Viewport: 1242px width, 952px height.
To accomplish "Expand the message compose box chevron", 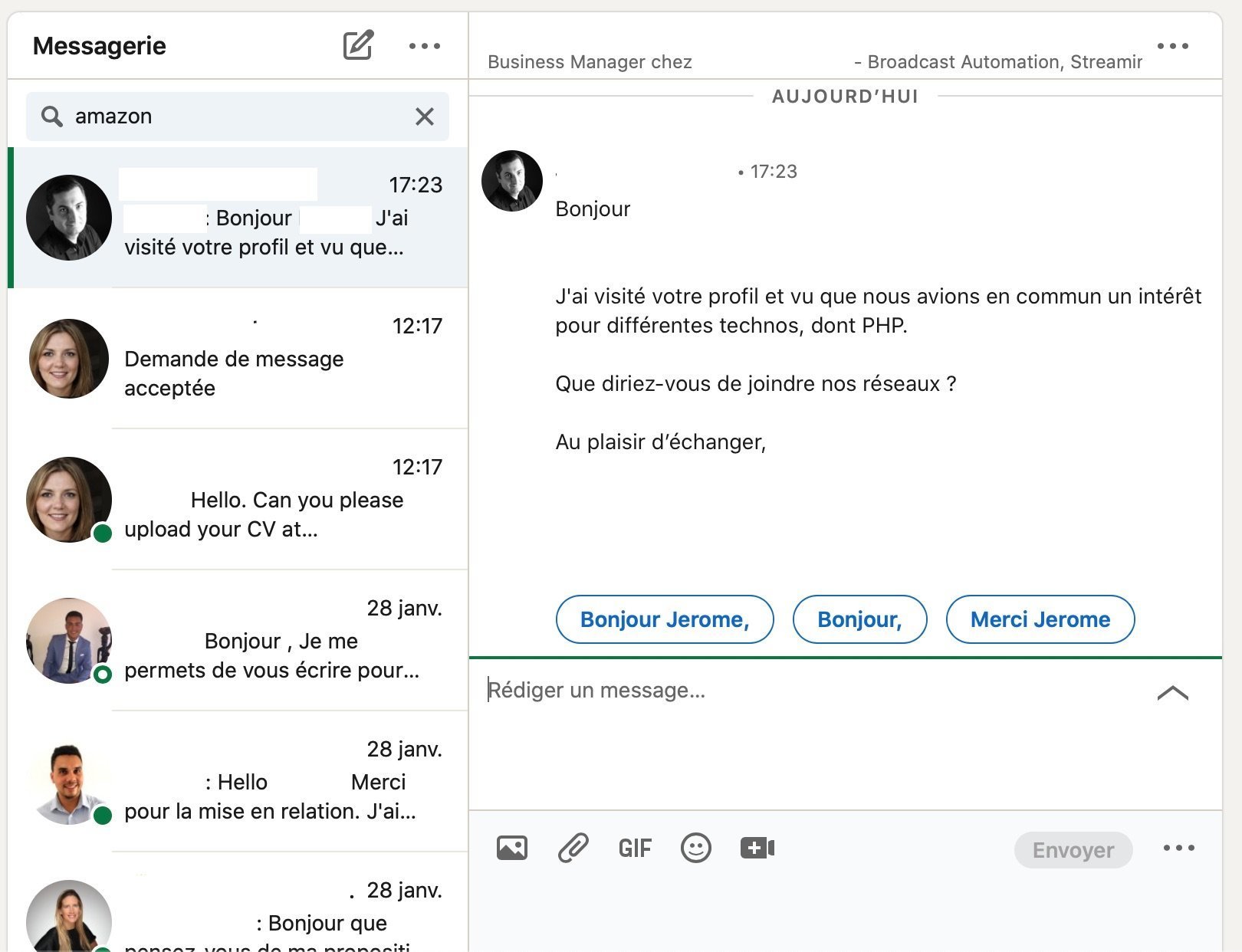I will click(1172, 693).
